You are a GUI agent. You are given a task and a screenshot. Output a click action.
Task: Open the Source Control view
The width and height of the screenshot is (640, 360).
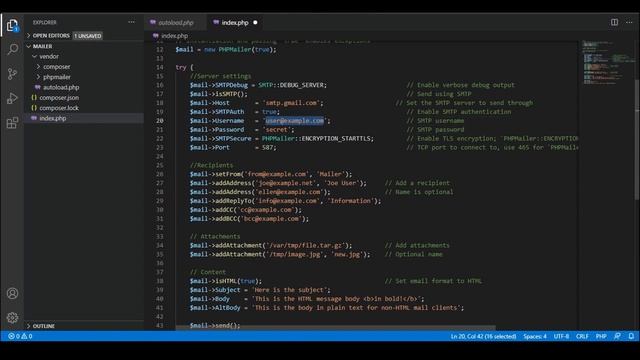12,74
